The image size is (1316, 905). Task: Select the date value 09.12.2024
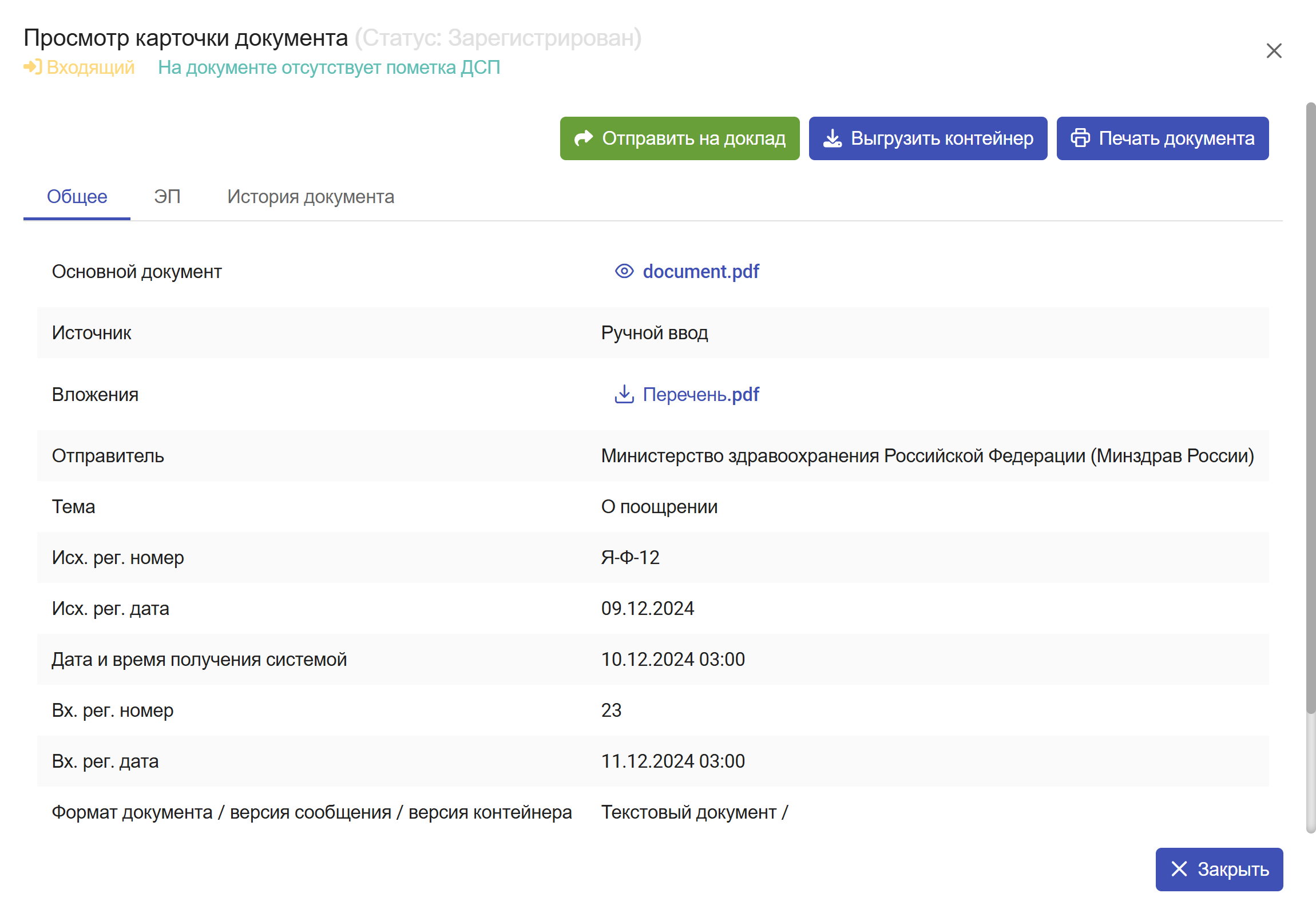tap(648, 609)
